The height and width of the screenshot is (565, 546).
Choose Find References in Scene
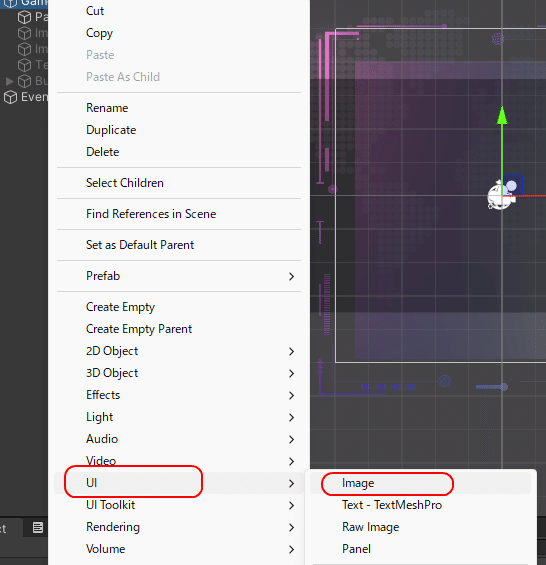(x=179, y=214)
